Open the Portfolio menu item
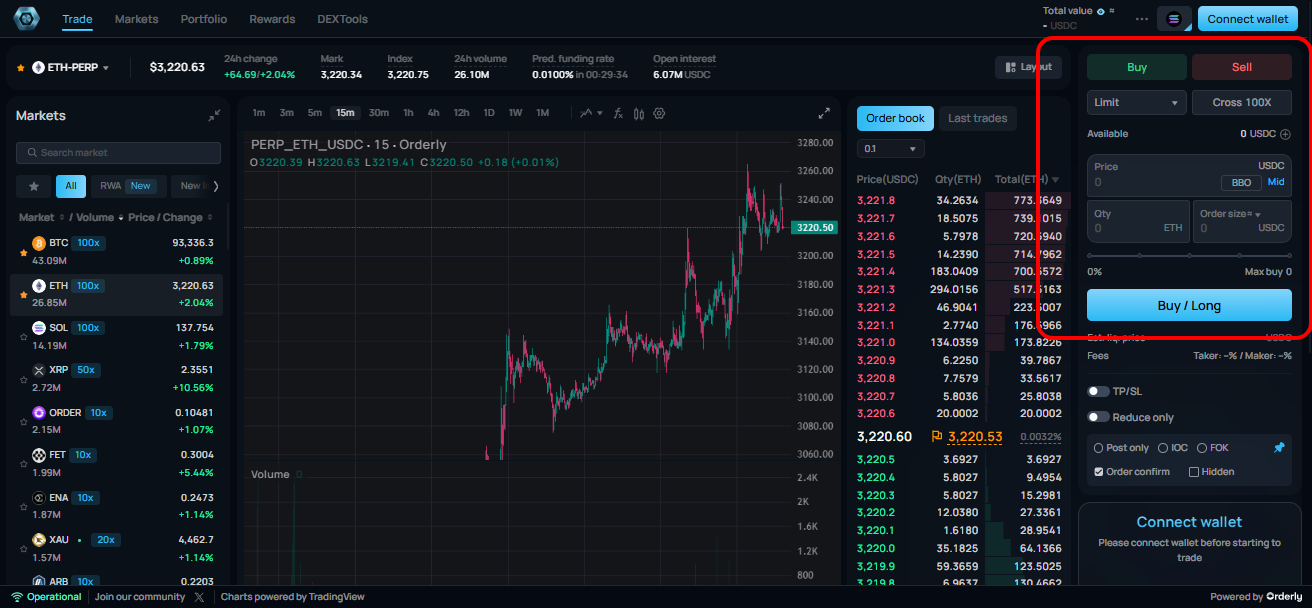This screenshot has width=1312, height=608. pos(203,18)
